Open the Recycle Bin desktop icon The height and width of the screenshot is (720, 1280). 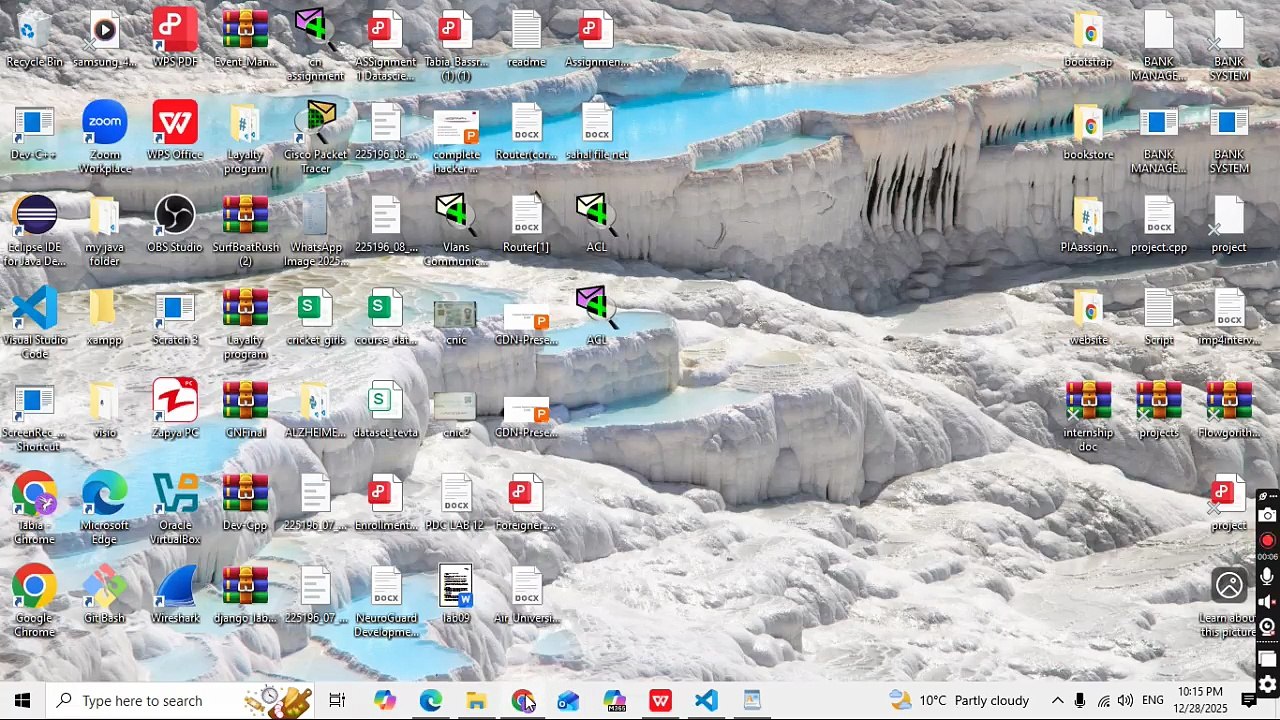pyautogui.click(x=34, y=40)
